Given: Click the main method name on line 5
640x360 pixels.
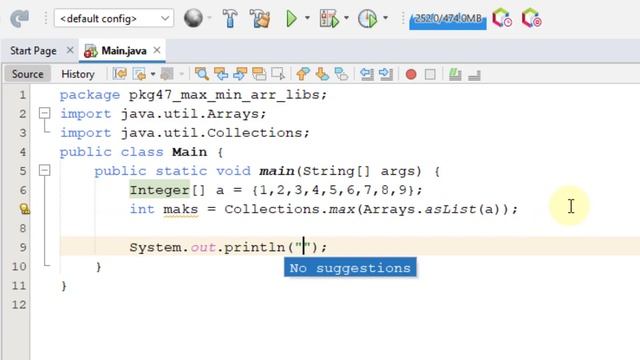Looking at the screenshot, I should click(x=276, y=171).
